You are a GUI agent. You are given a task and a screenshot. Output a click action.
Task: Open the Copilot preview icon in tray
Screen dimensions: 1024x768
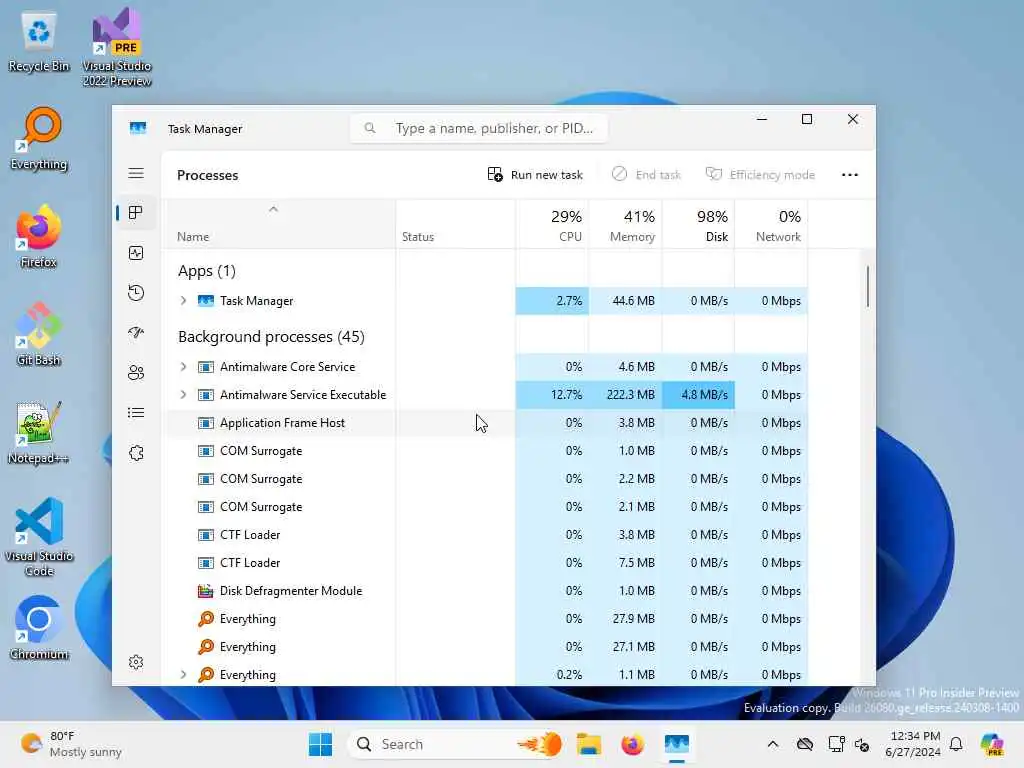click(x=992, y=744)
